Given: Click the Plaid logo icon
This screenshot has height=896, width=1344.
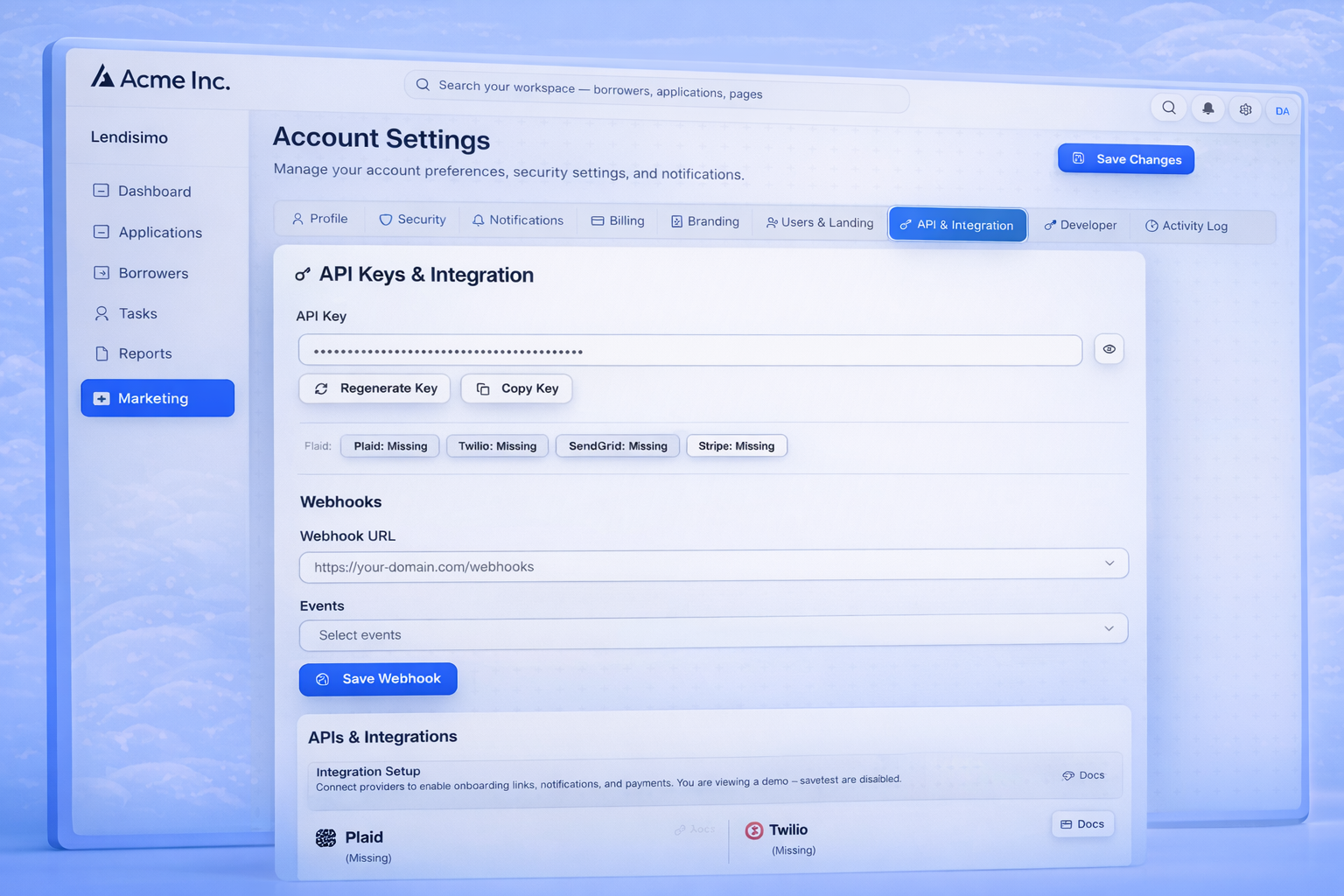Looking at the screenshot, I should 325,837.
